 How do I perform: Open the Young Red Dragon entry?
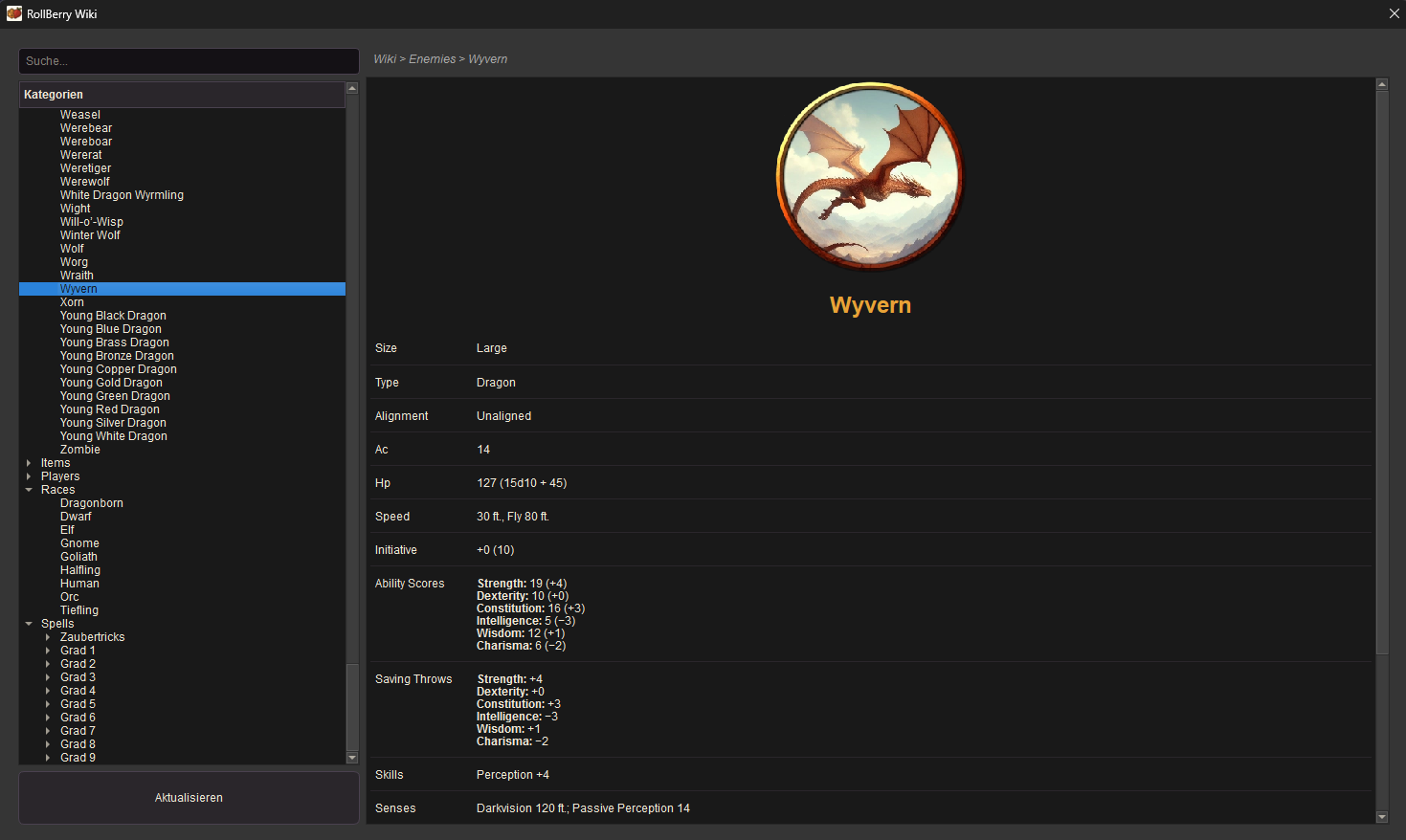(109, 409)
